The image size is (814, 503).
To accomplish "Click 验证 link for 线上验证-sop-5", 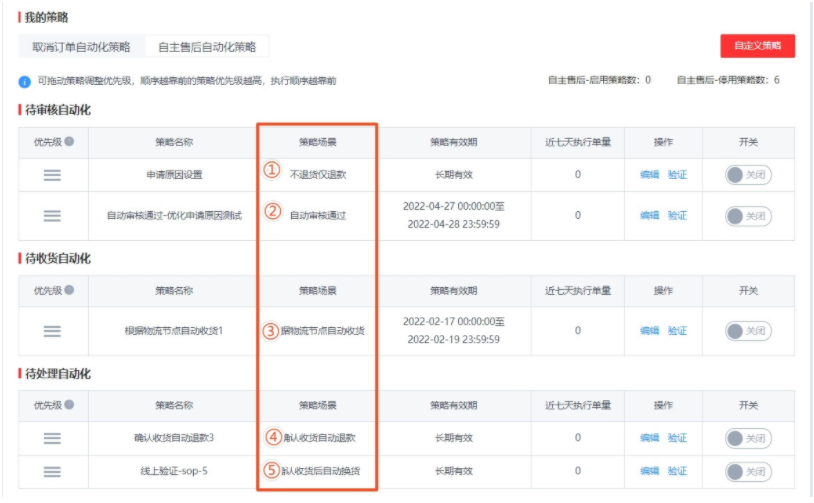I will pyautogui.click(x=677, y=471).
